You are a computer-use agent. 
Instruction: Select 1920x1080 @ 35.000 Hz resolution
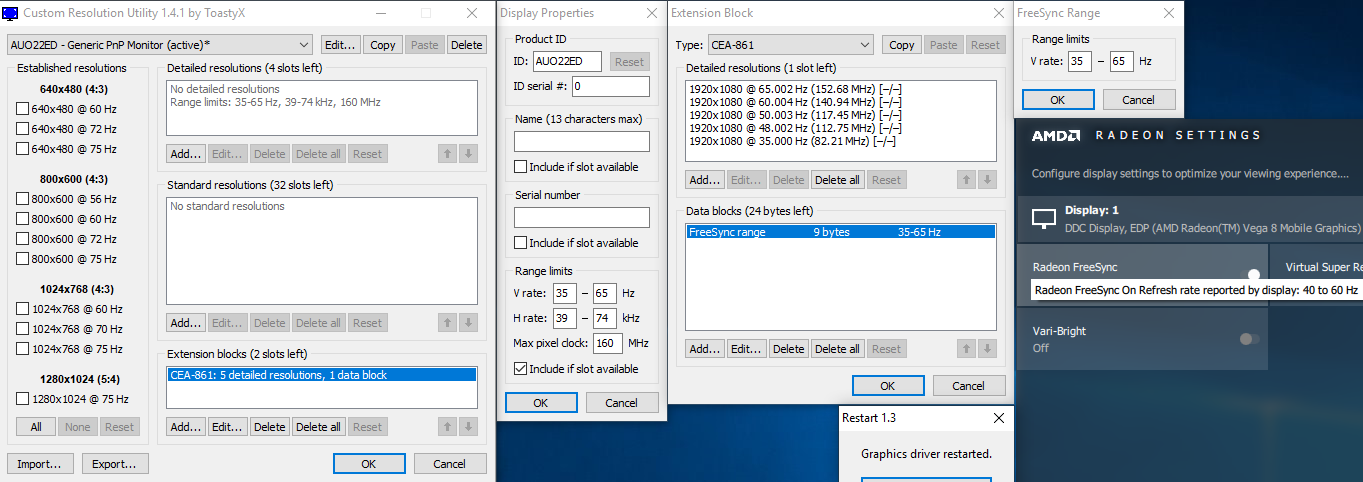841,141
